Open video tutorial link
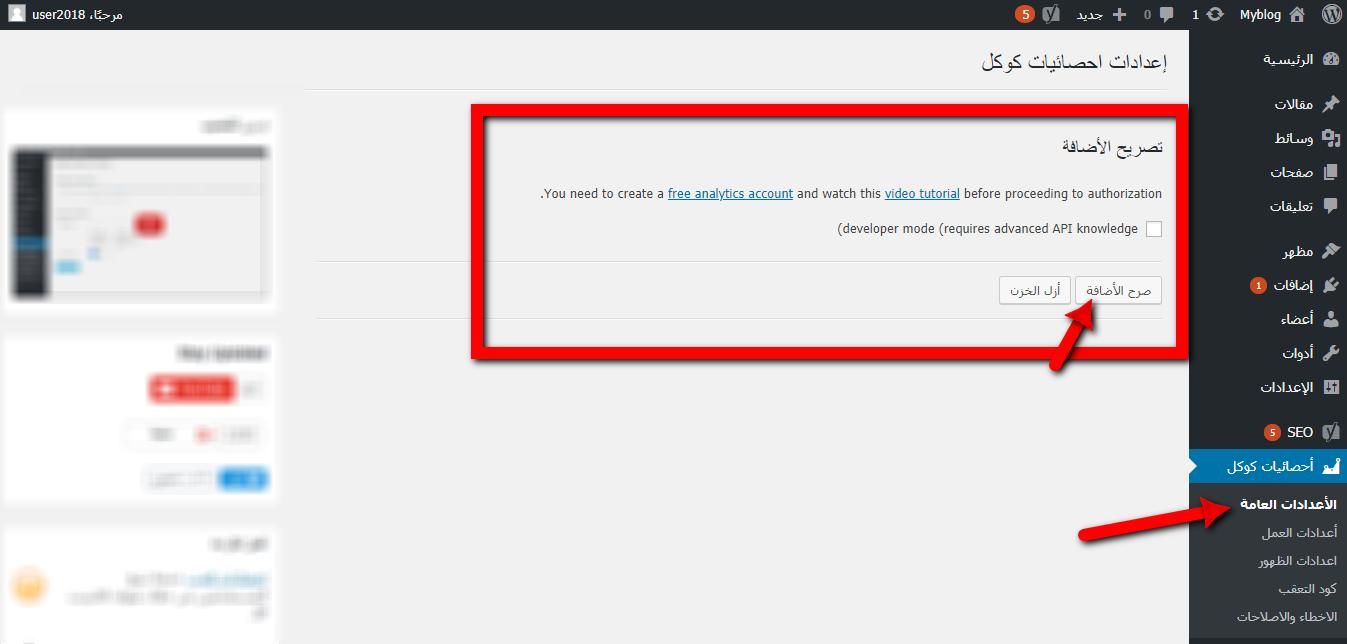The width and height of the screenshot is (1347, 644). click(x=922, y=194)
